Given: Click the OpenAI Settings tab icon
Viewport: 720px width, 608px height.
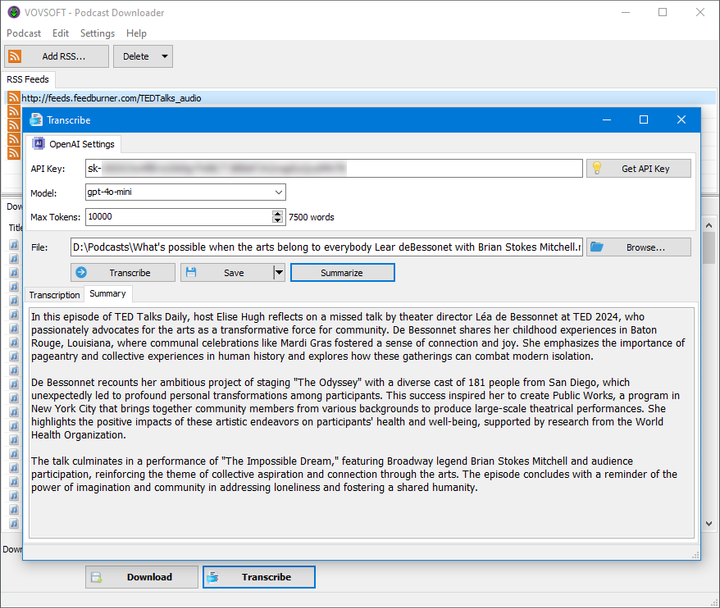Looking at the screenshot, I should tap(39, 144).
